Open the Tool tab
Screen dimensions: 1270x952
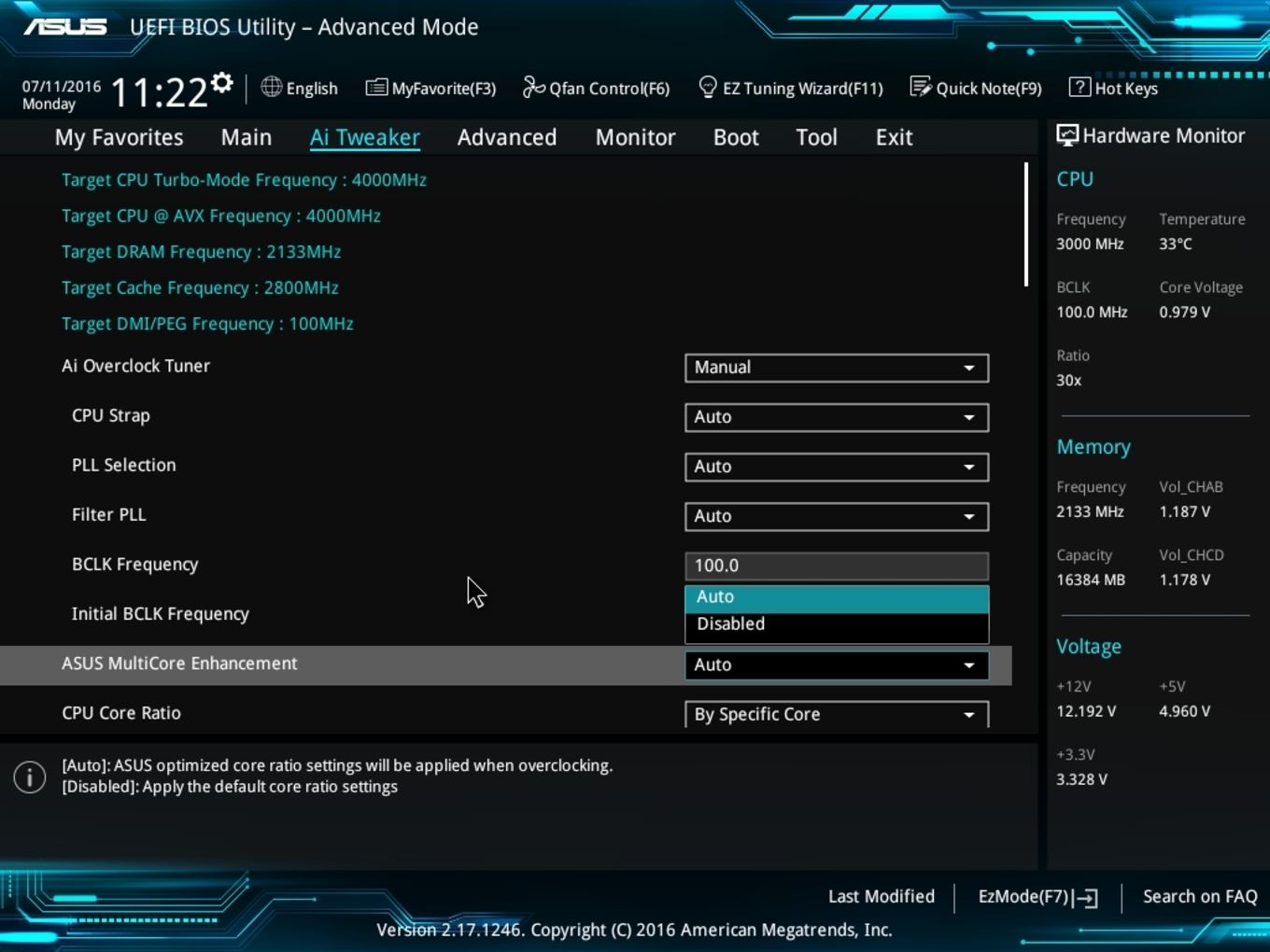(x=816, y=137)
